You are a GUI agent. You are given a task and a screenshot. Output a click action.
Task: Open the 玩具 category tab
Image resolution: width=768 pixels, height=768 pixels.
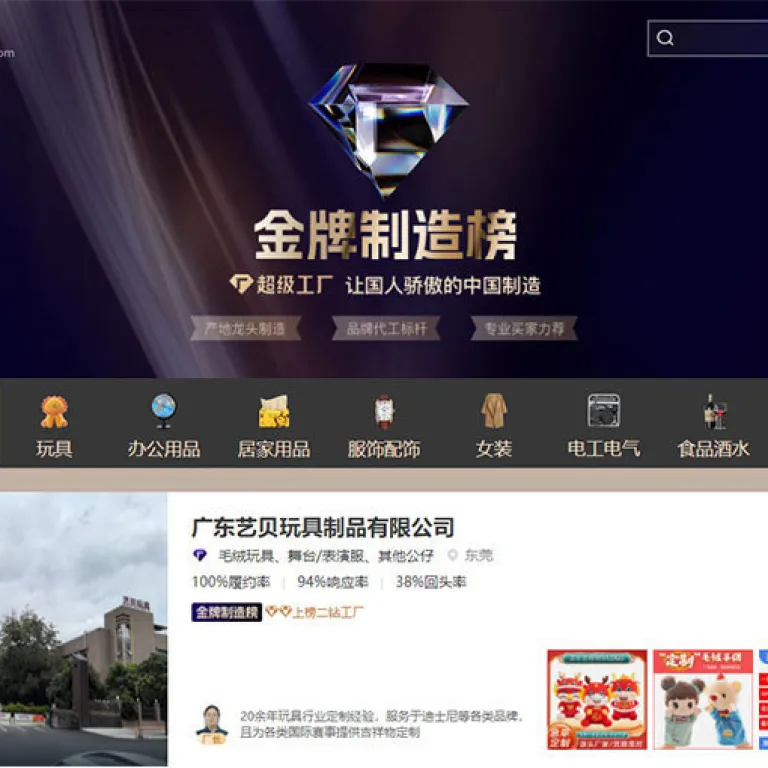pos(54,449)
